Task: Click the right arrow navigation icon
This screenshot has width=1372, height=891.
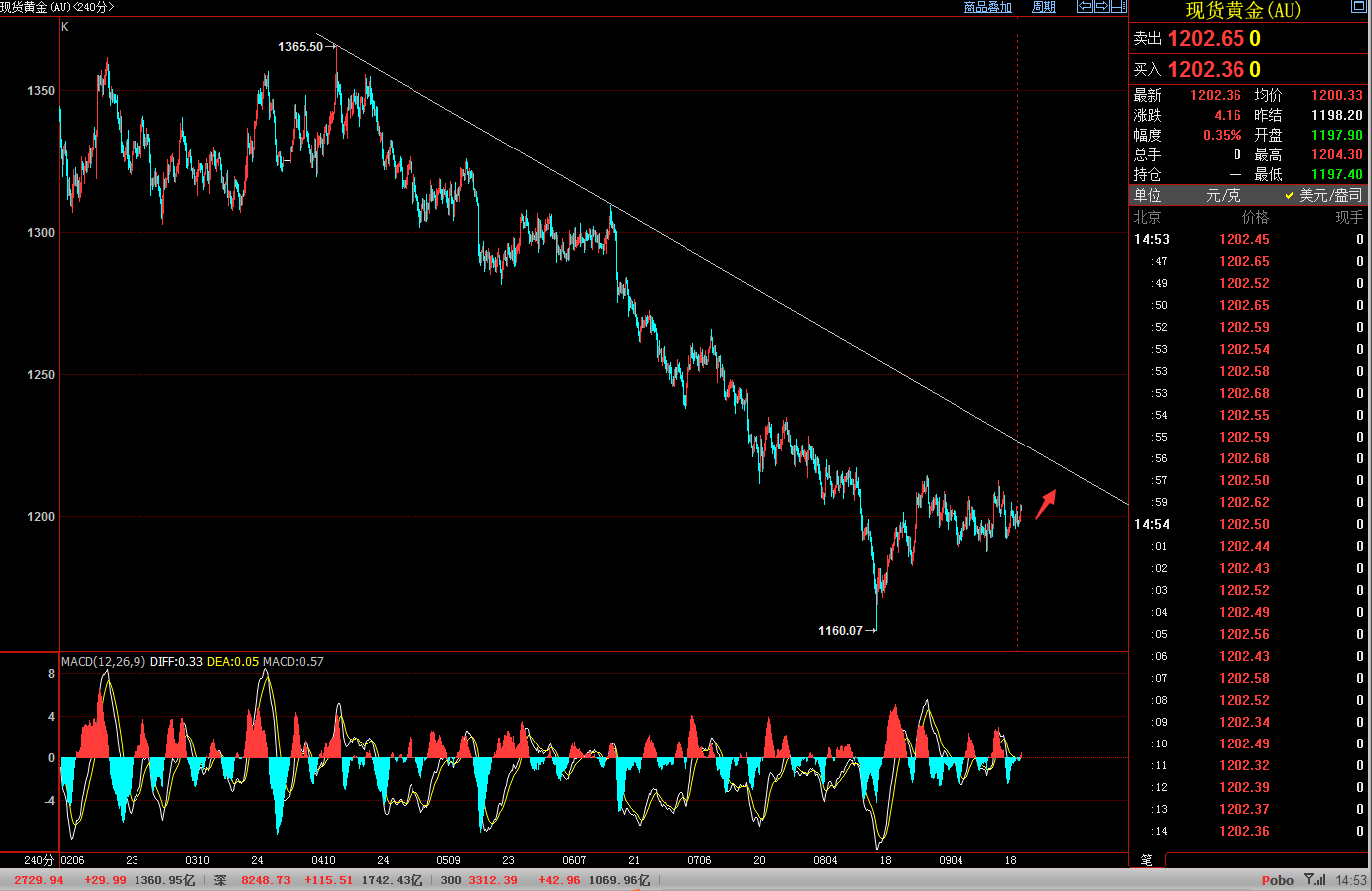Action: click(1102, 7)
